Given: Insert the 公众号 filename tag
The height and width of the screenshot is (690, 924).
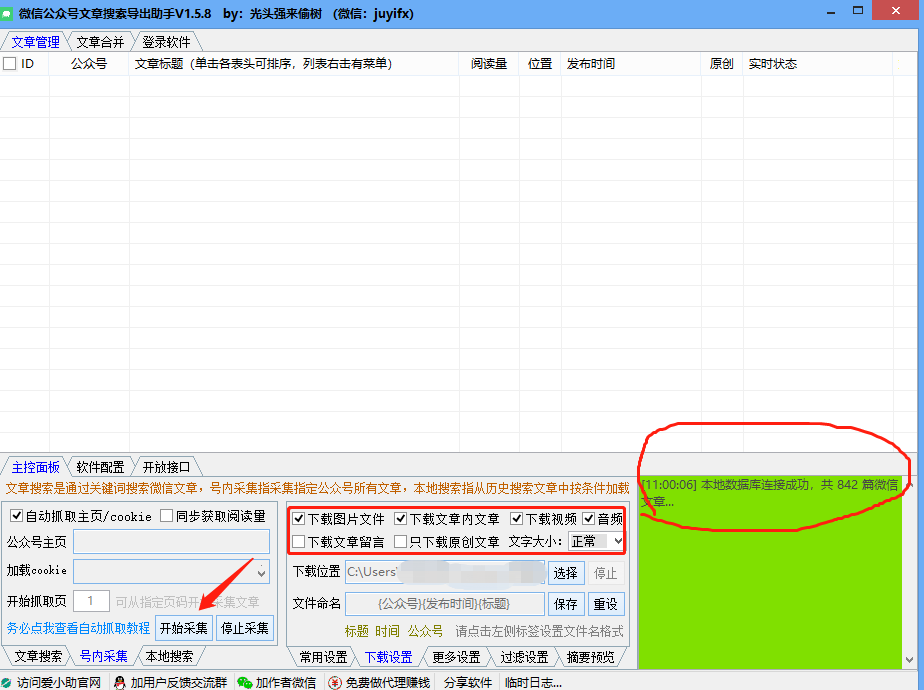Looking at the screenshot, I should (425, 631).
